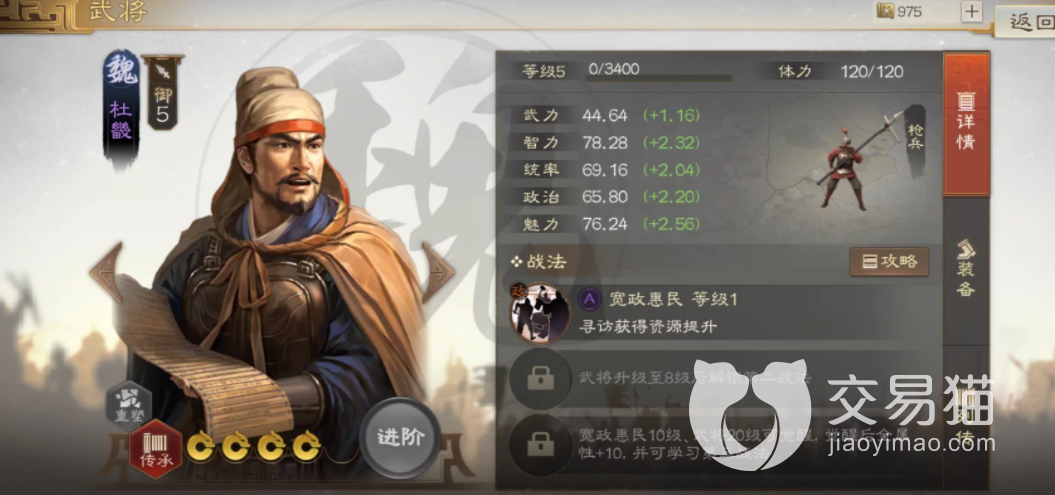Select the first gold star

[x=201, y=446]
